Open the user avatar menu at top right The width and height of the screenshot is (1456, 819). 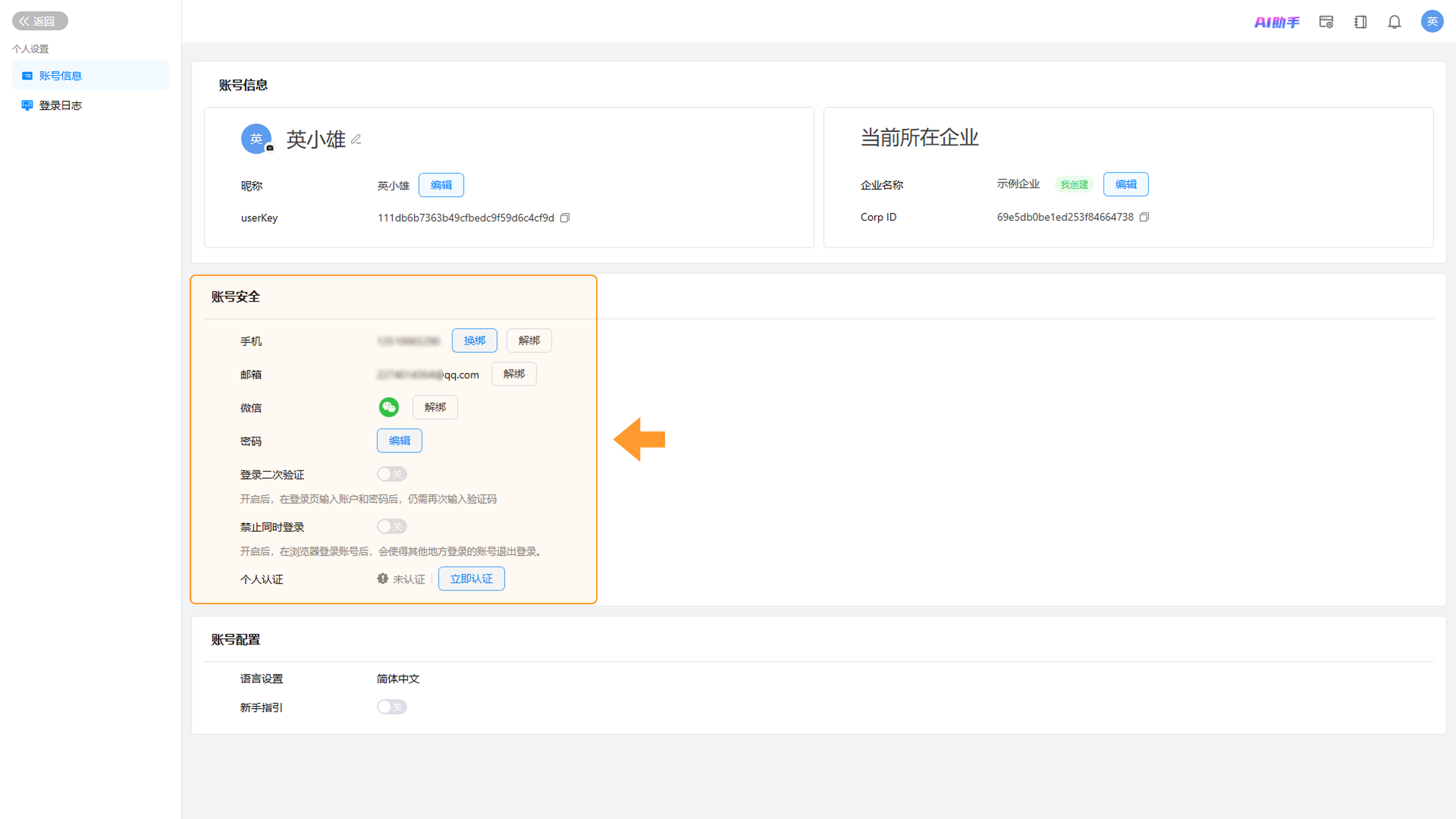pos(1432,22)
